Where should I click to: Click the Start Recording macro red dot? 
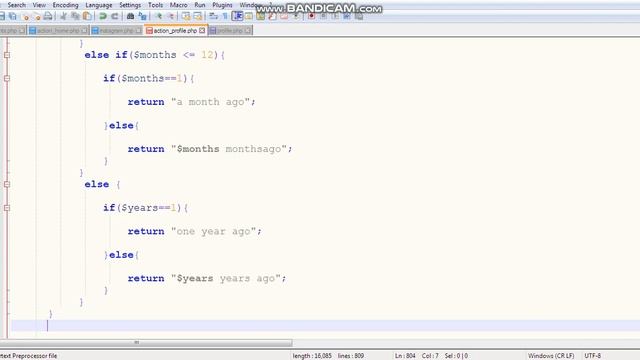(311, 16)
